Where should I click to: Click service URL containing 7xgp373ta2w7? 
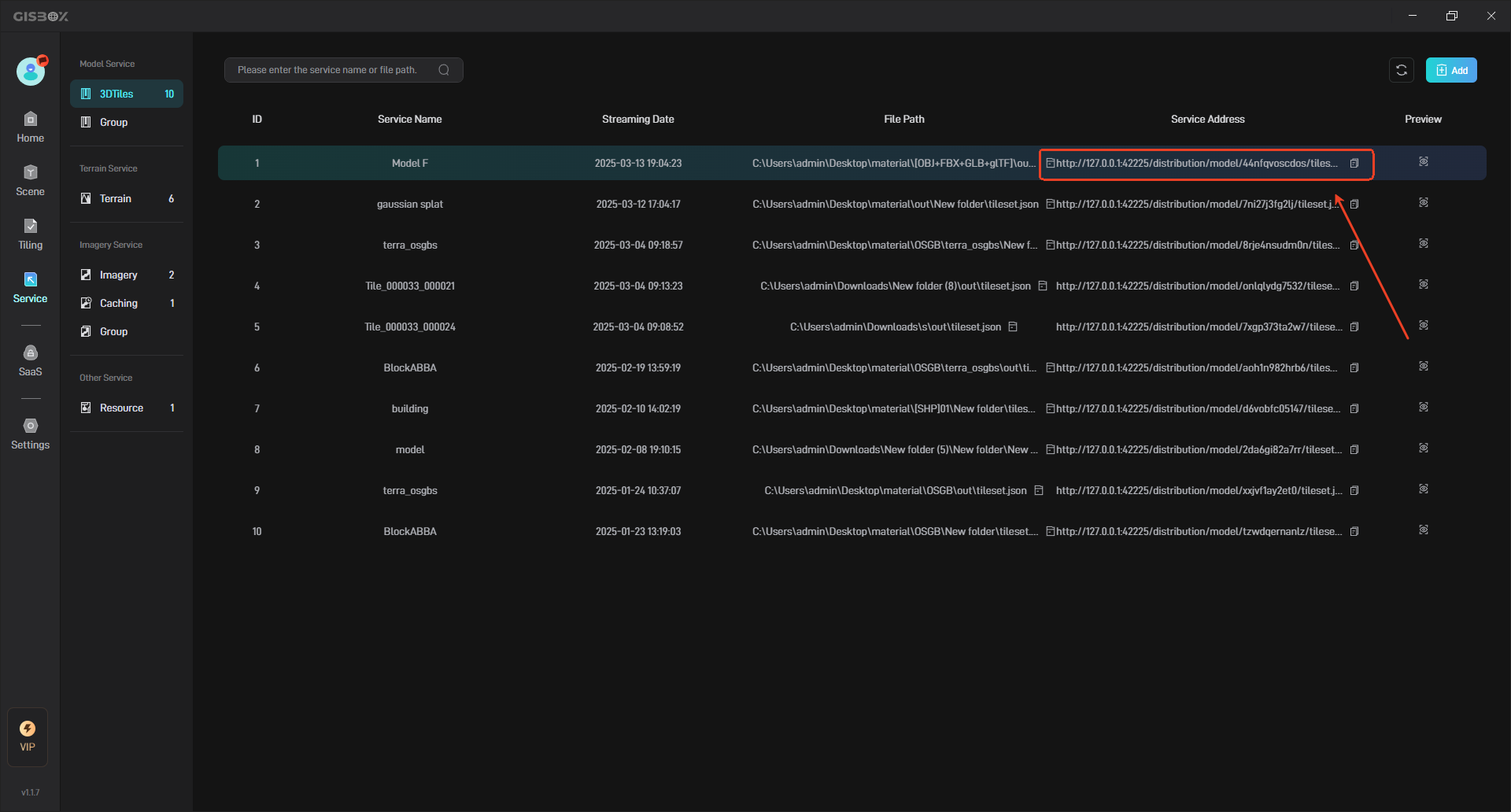(1199, 327)
